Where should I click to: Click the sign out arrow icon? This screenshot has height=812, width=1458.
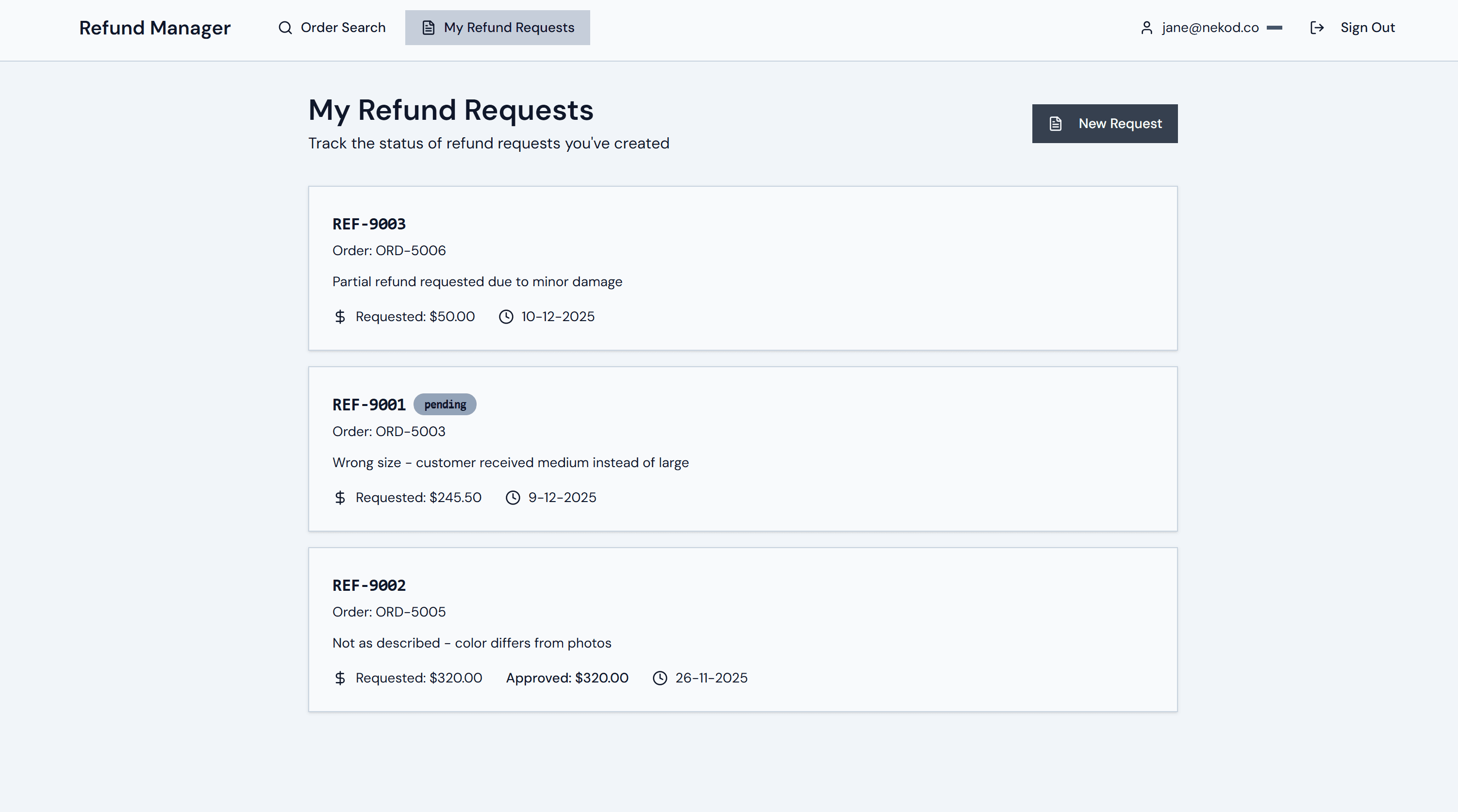[x=1317, y=28]
